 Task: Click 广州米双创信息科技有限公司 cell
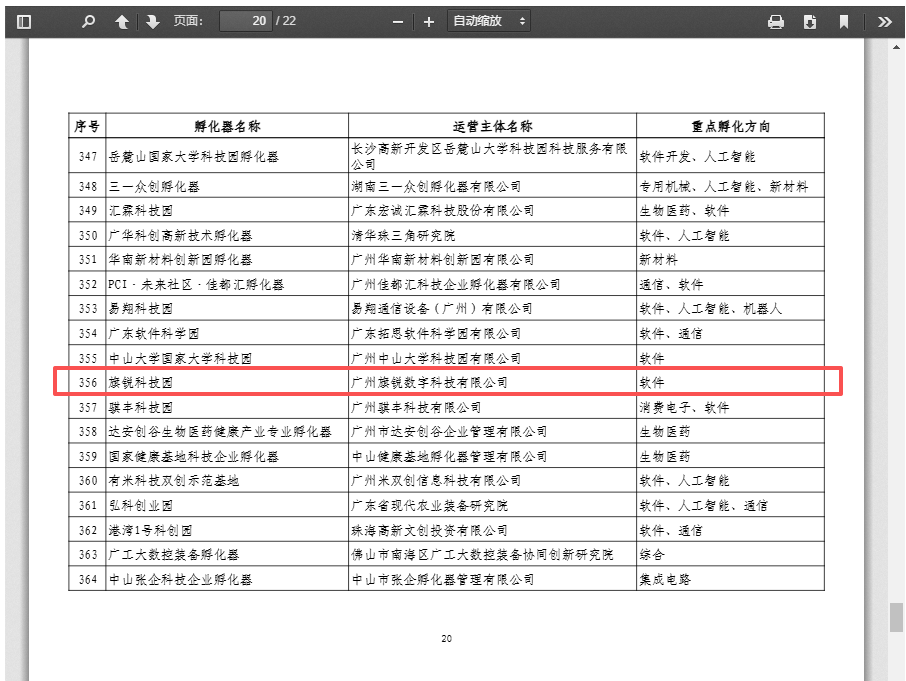(x=492, y=481)
